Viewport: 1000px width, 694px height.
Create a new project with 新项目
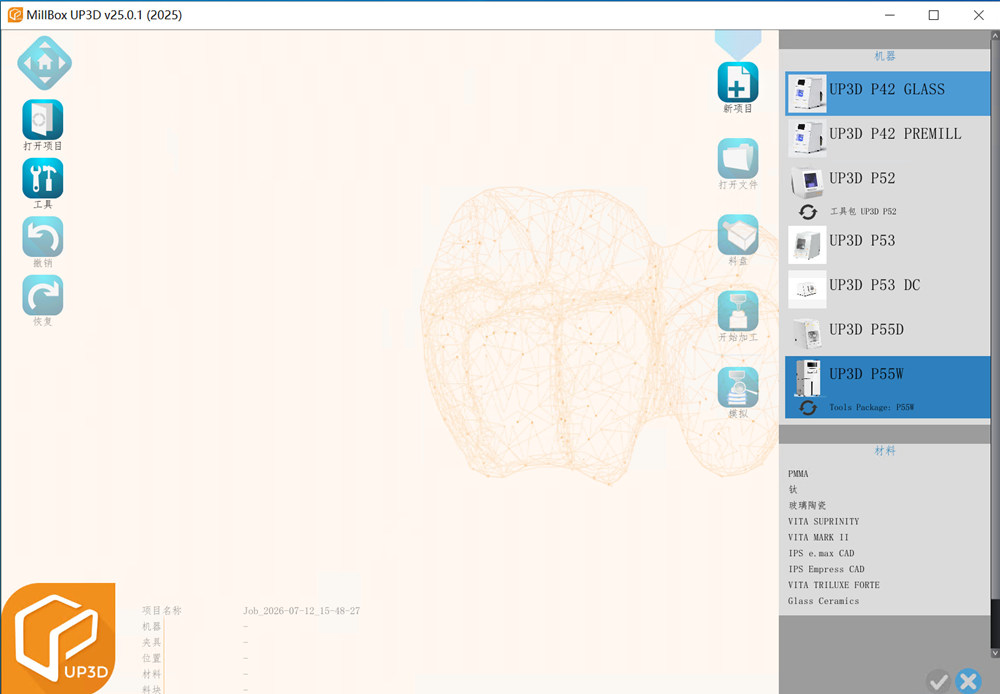[738, 82]
